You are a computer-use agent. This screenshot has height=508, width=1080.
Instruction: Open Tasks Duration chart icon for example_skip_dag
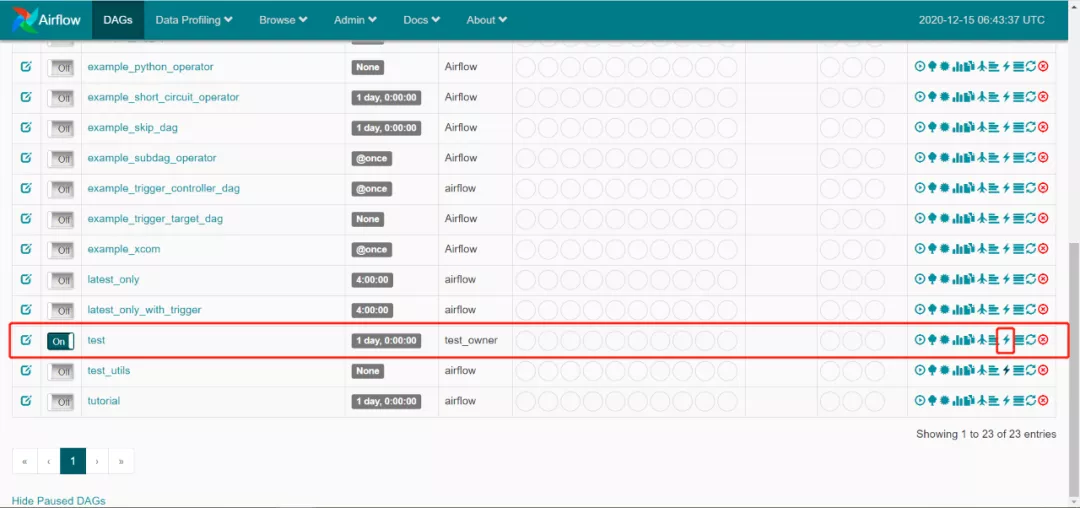[x=956, y=127]
